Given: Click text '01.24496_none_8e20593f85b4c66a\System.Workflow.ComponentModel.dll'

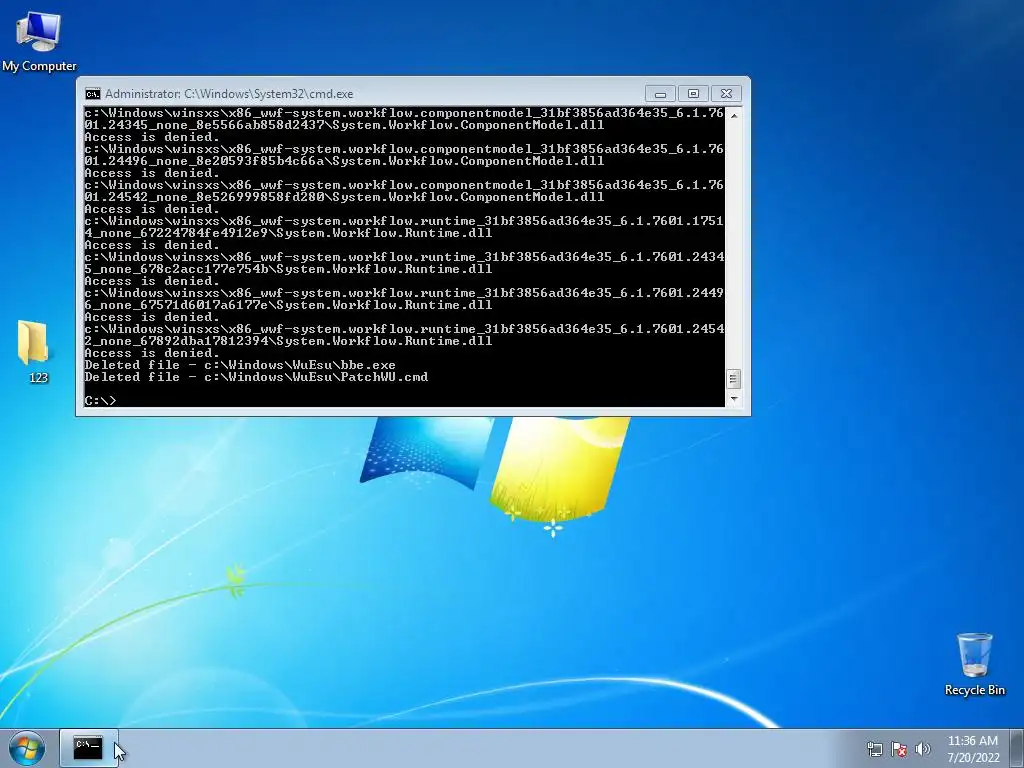Looking at the screenshot, I should point(344,161).
